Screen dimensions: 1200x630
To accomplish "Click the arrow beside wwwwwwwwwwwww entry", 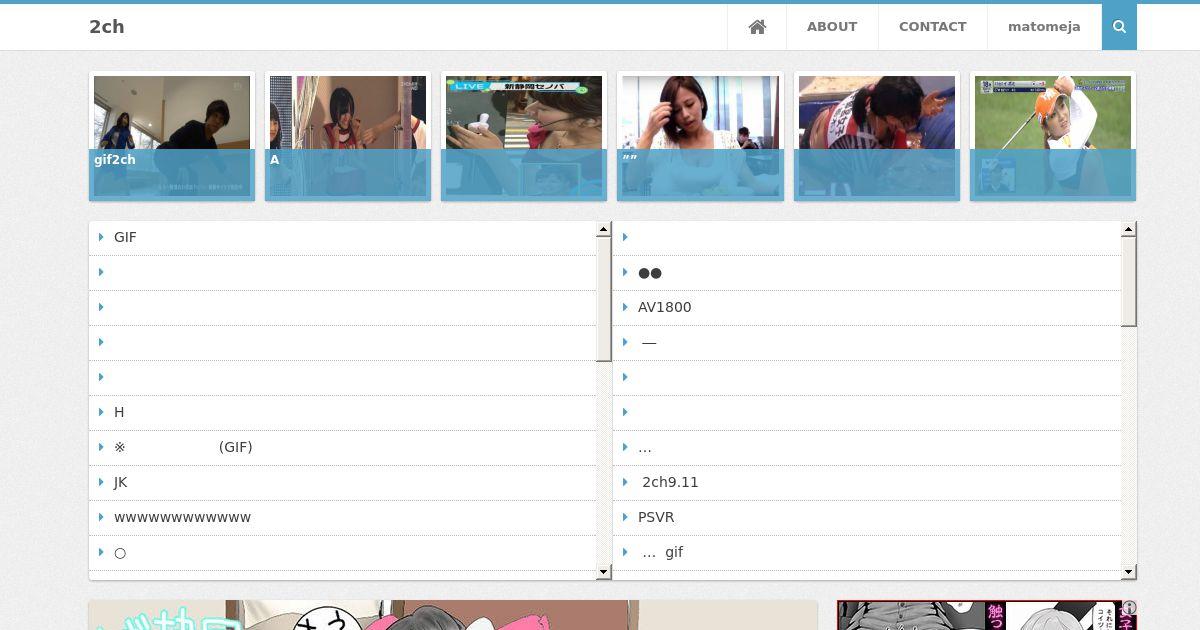I will pyautogui.click(x=101, y=517).
